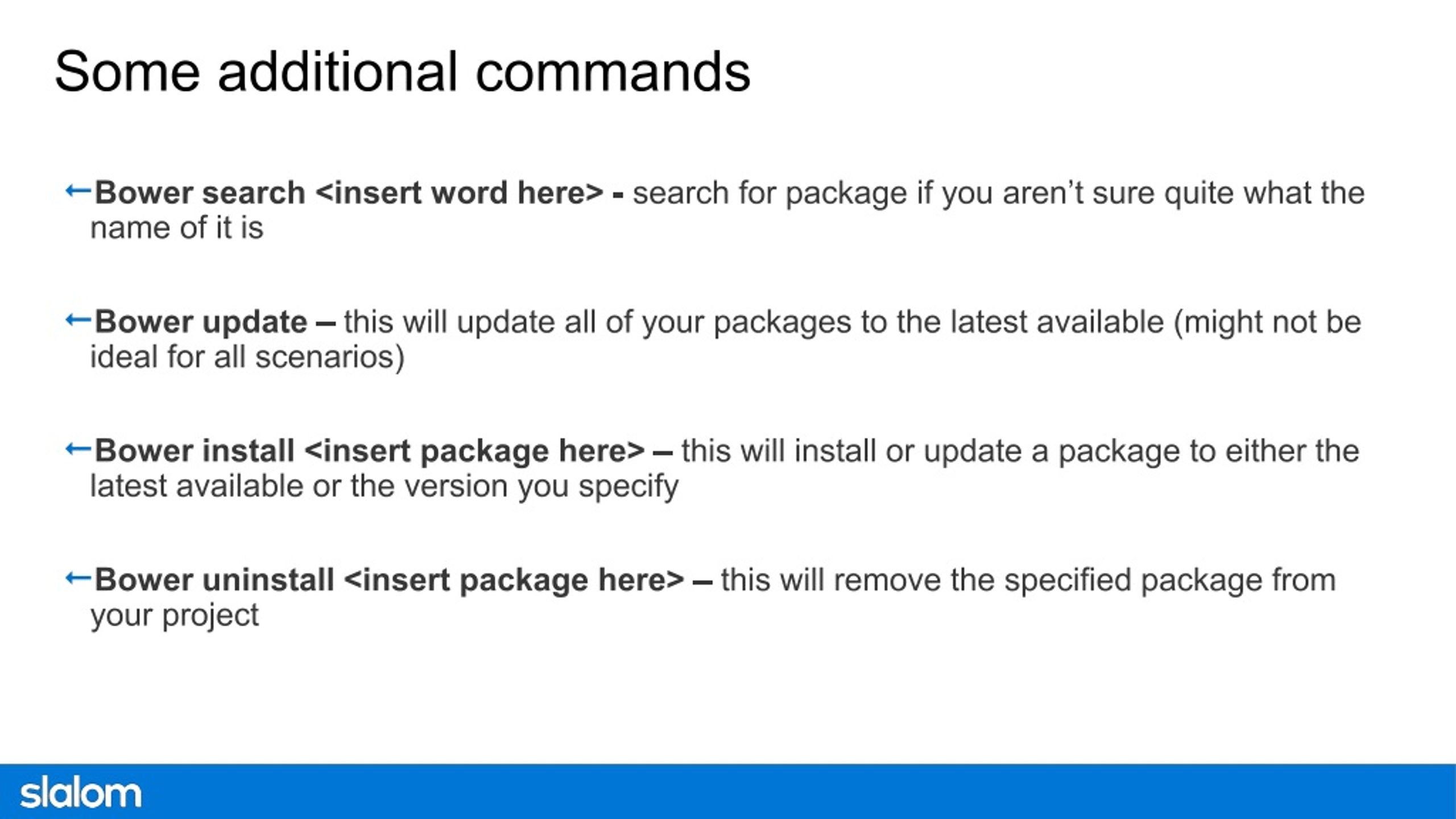The image size is (1456, 819).
Task: Click the text 'name of it is'
Action: tap(177, 228)
